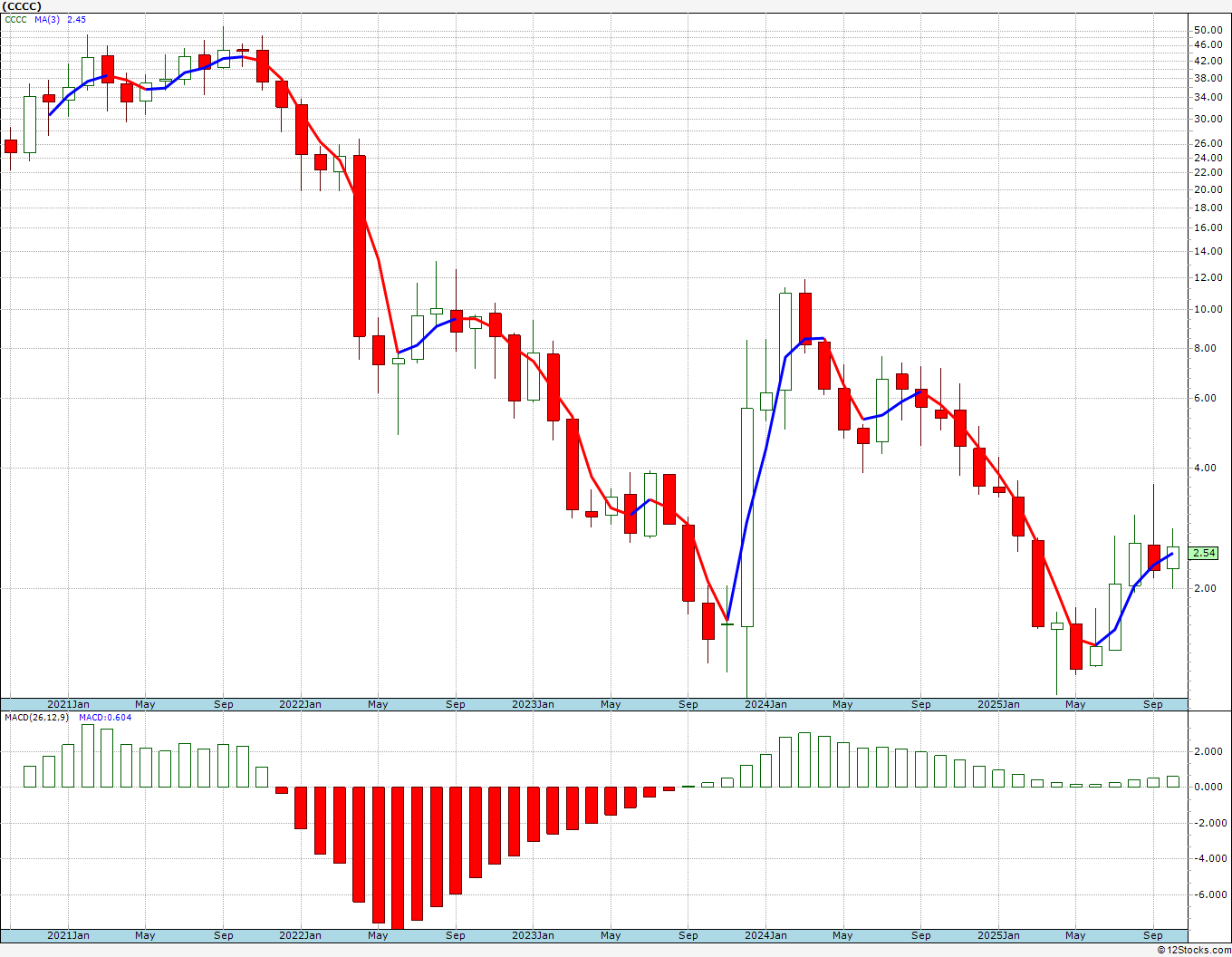
Task: Click the (CCCC) chart title
Action: pos(22,6)
